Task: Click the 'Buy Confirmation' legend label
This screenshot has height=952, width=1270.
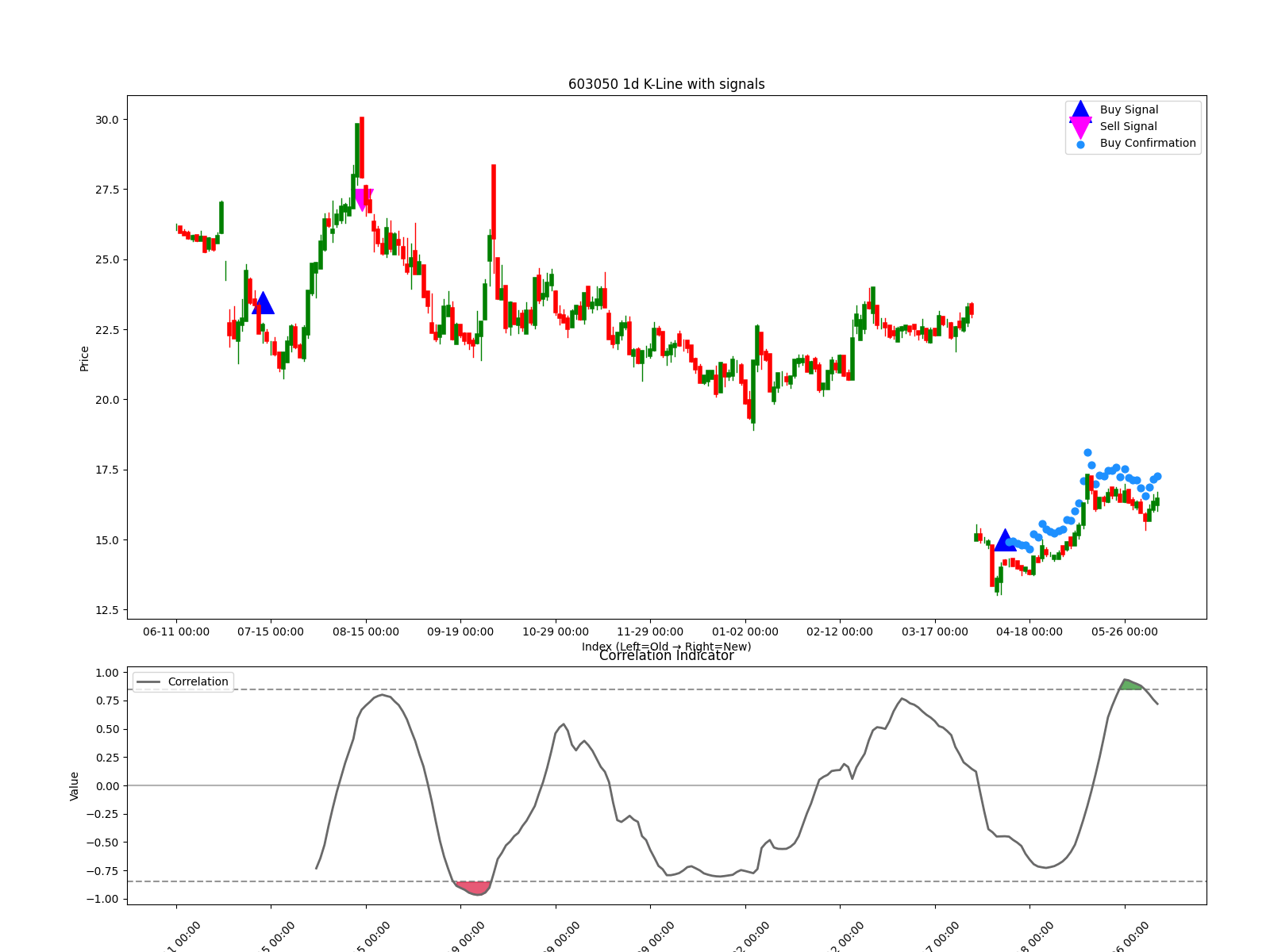Action: click(x=1148, y=144)
